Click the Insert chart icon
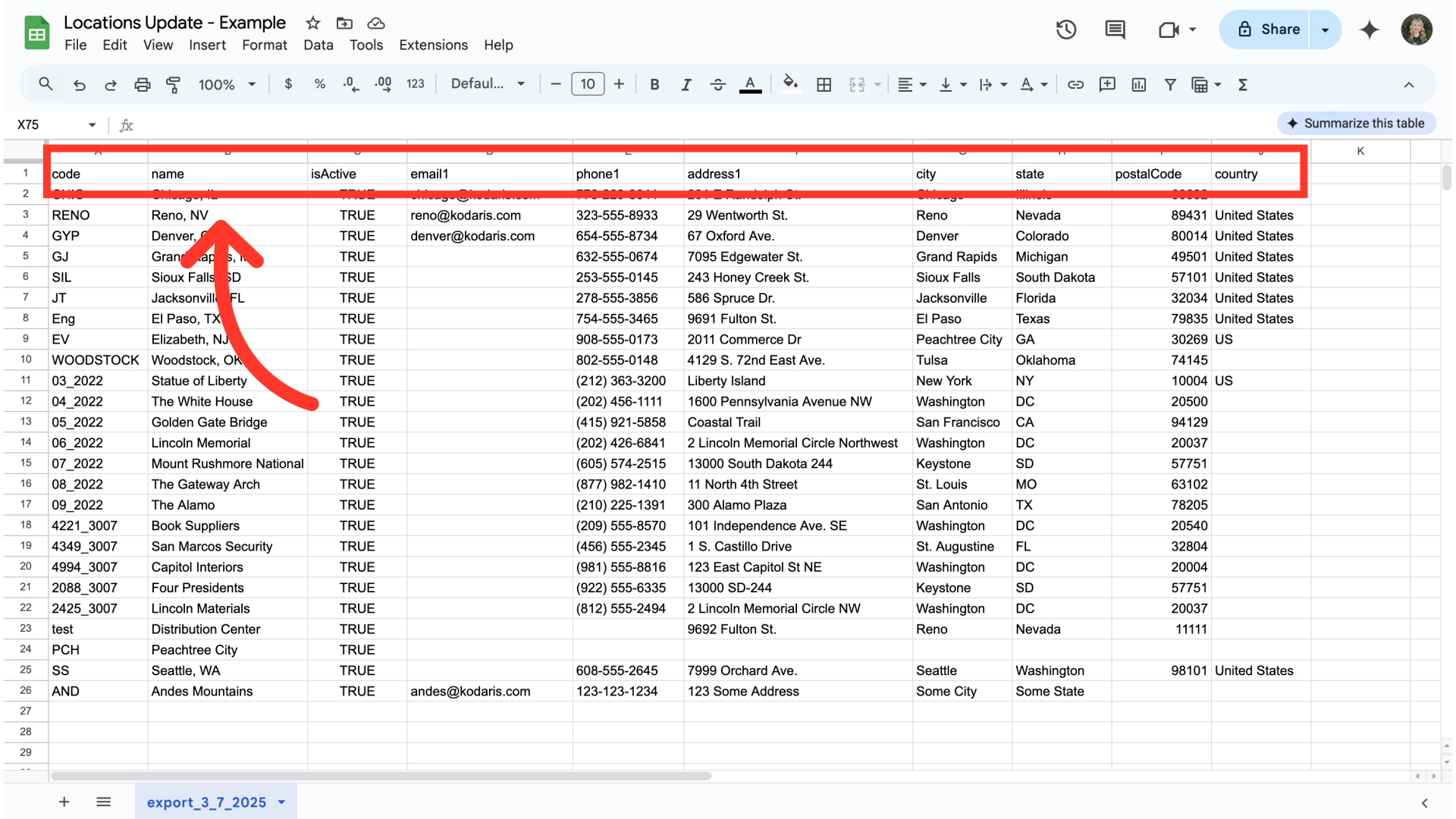Image resolution: width=1456 pixels, height=819 pixels. 1138,85
